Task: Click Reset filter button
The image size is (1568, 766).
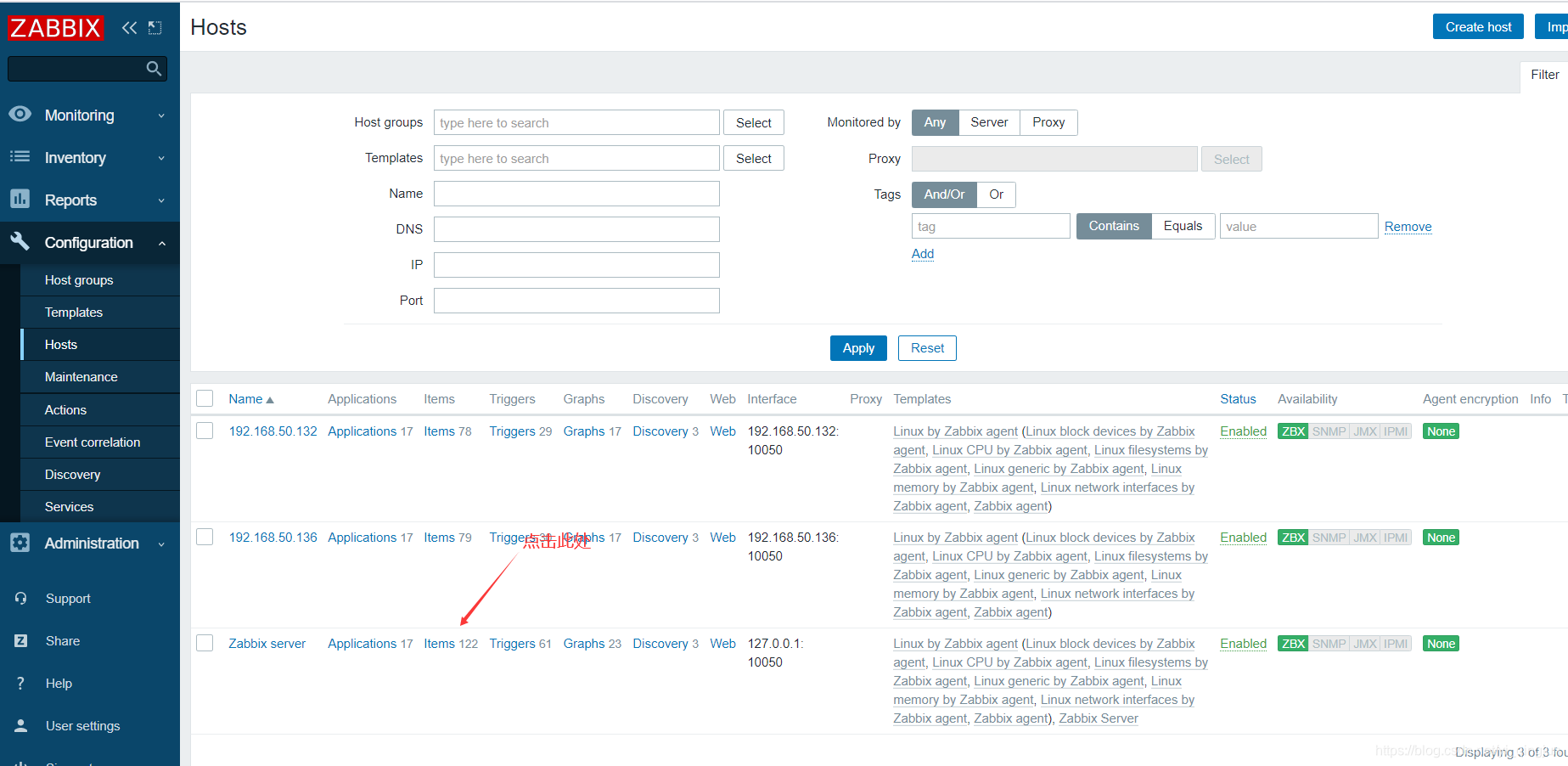Action: [927, 348]
